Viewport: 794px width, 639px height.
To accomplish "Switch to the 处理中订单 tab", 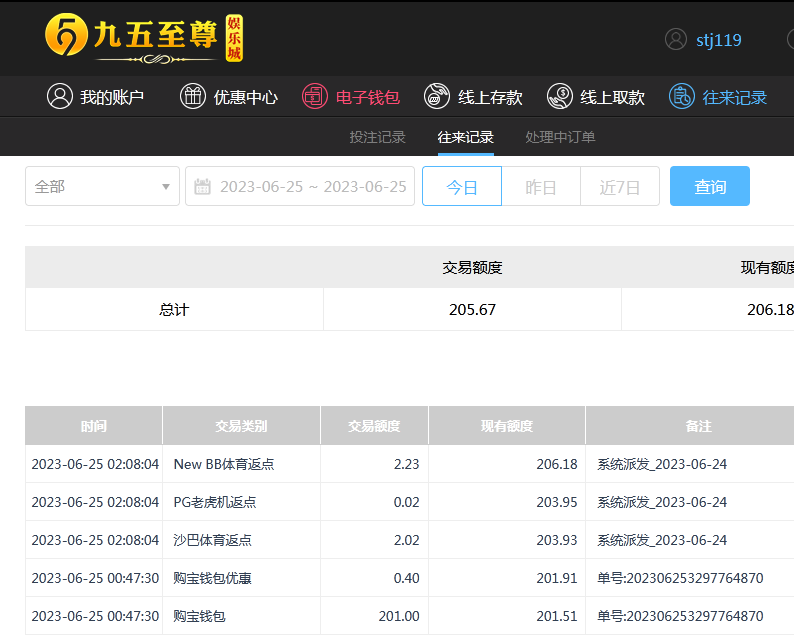I will 560,137.
